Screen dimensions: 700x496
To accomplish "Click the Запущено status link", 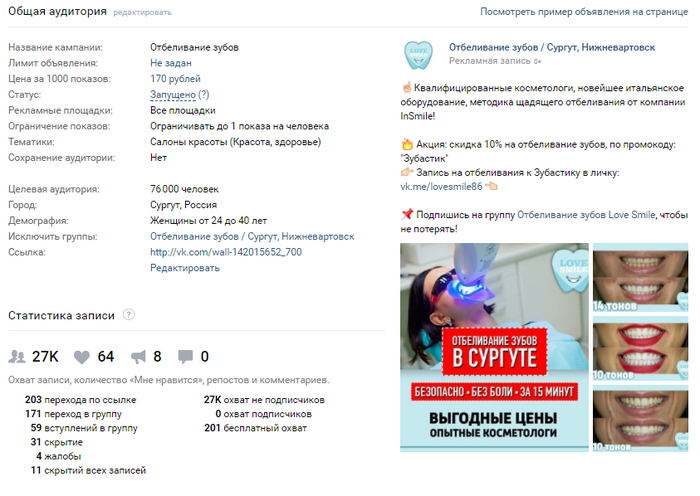I will [x=173, y=95].
